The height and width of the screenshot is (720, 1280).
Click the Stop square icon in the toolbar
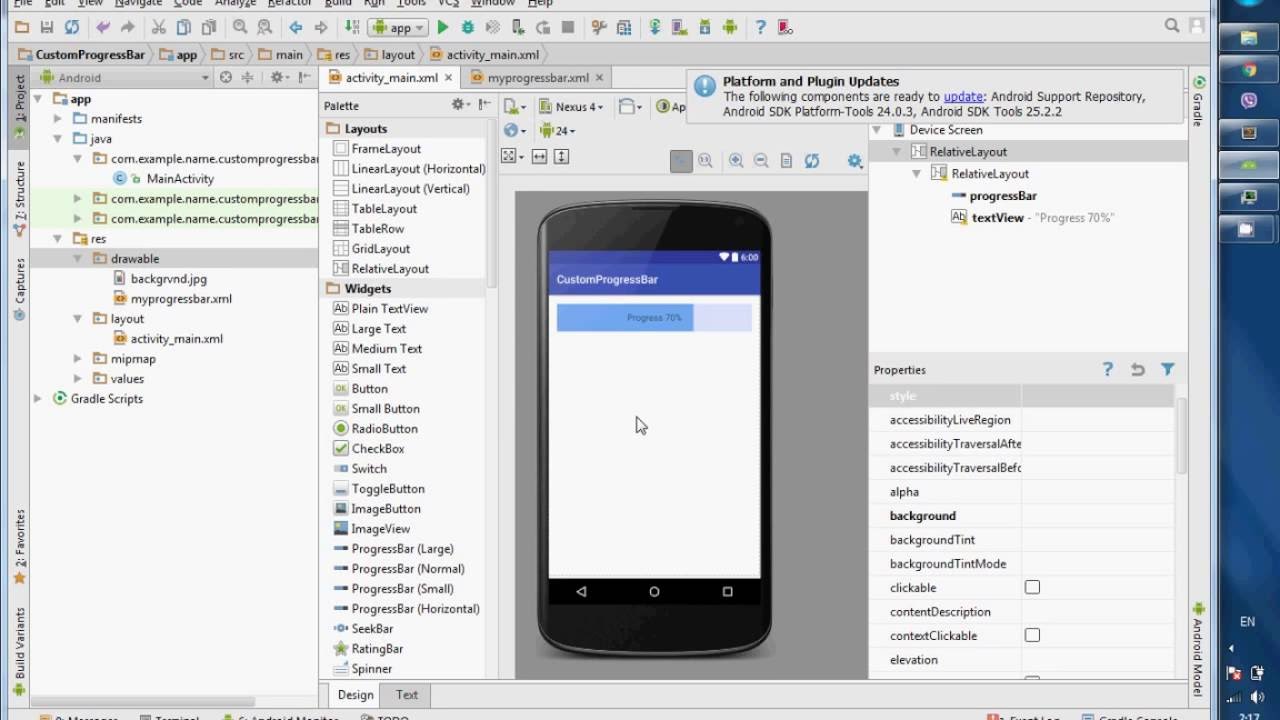568,28
